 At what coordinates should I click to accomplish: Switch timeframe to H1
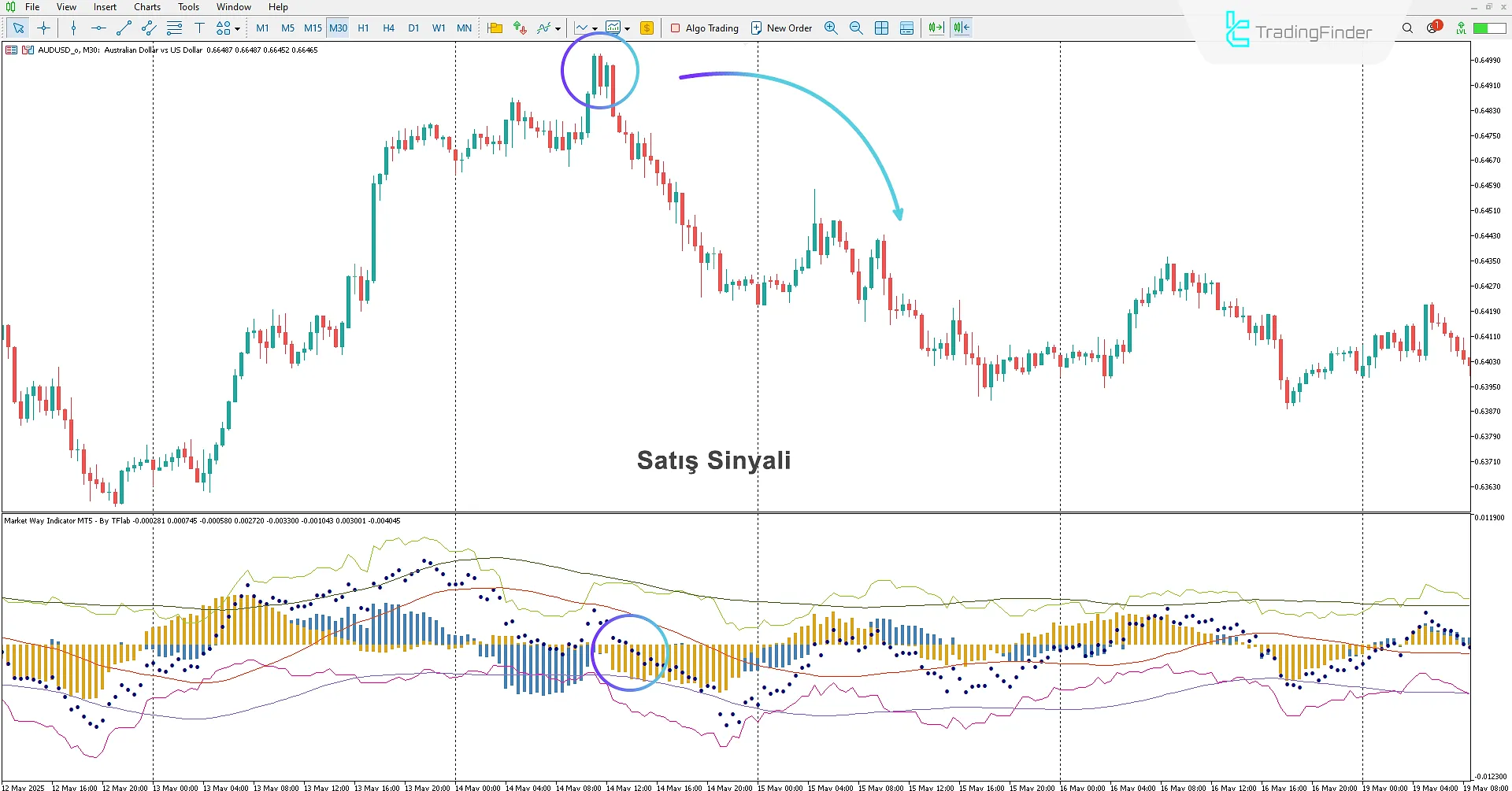click(x=363, y=28)
